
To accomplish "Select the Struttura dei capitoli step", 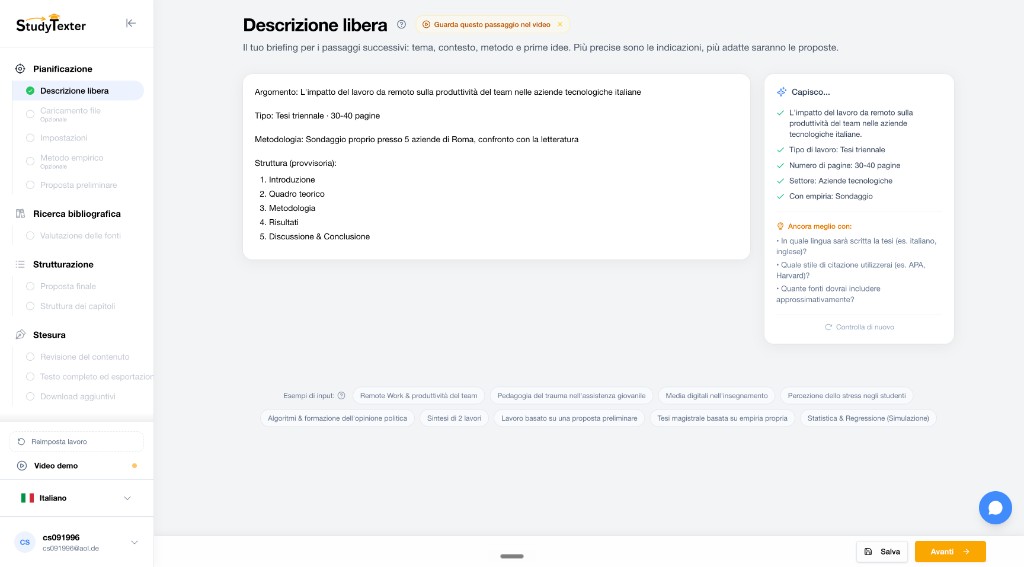I will tap(78, 306).
